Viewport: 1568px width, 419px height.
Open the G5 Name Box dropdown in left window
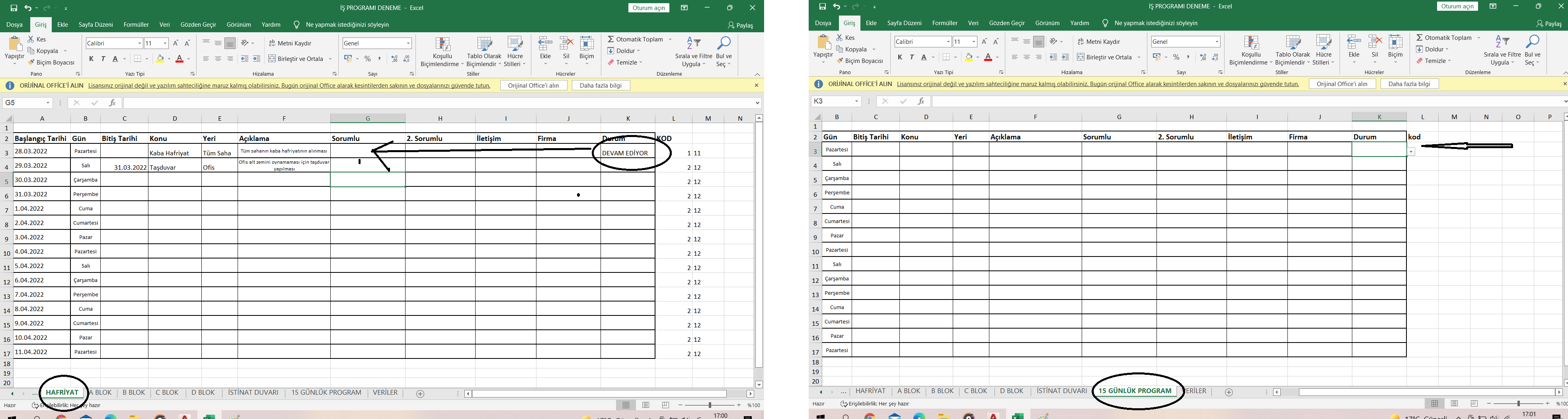click(48, 103)
